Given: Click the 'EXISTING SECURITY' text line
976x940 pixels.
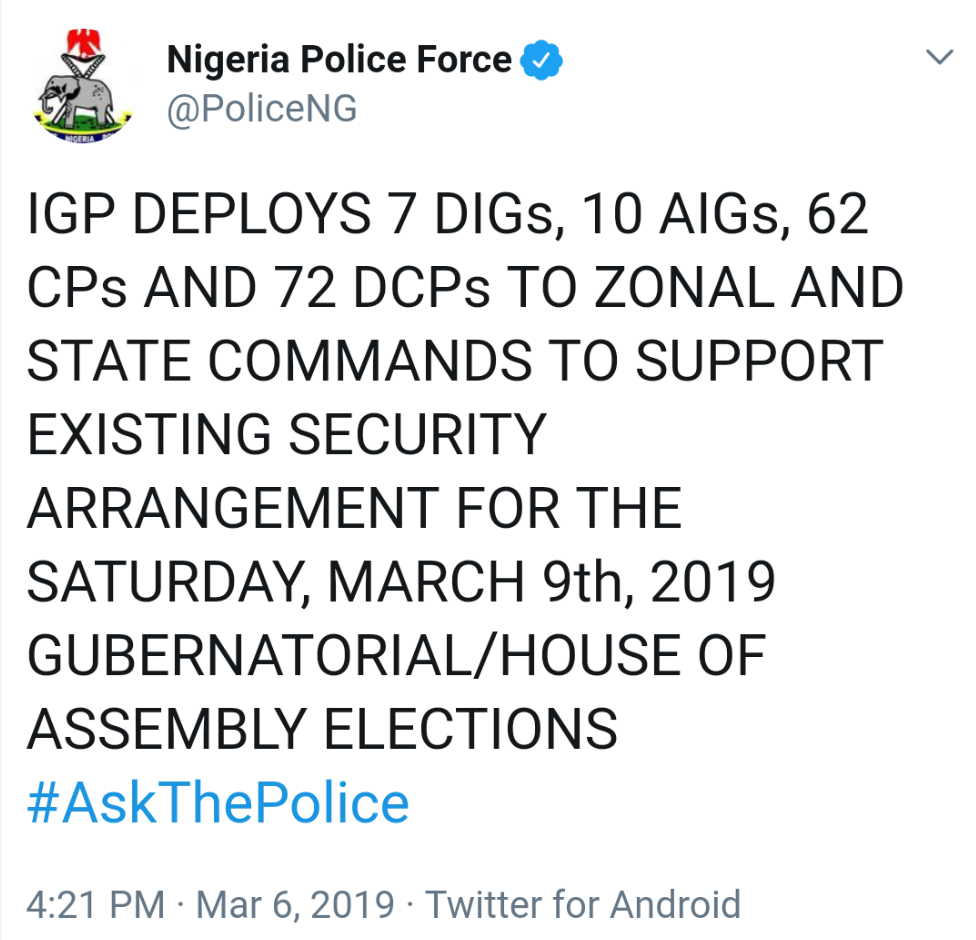Looking at the screenshot, I should tap(286, 436).
